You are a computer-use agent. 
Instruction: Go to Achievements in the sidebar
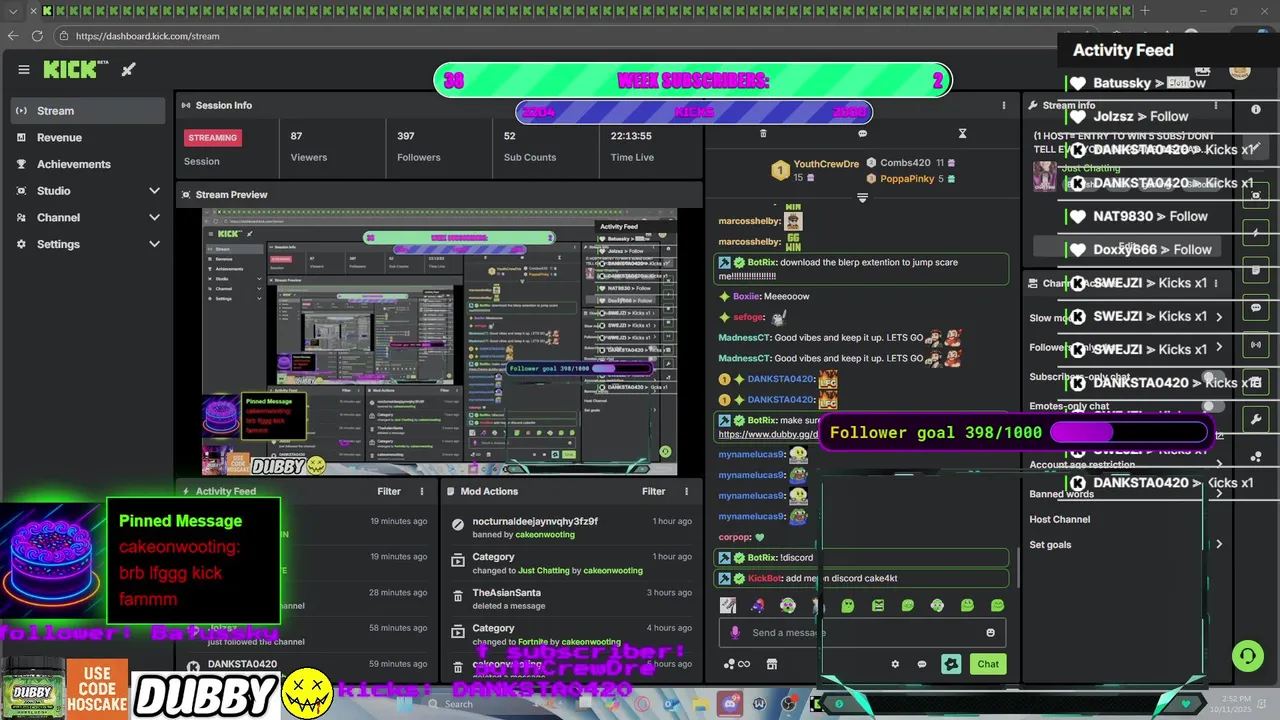pos(89,164)
